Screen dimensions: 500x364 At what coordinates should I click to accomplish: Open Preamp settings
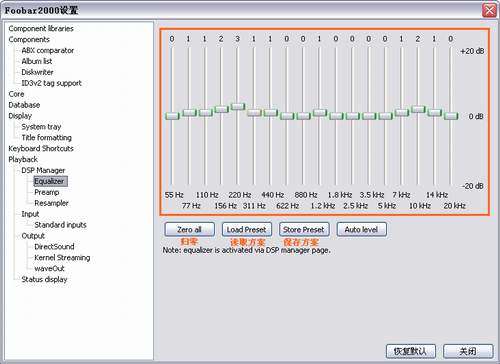(47, 192)
